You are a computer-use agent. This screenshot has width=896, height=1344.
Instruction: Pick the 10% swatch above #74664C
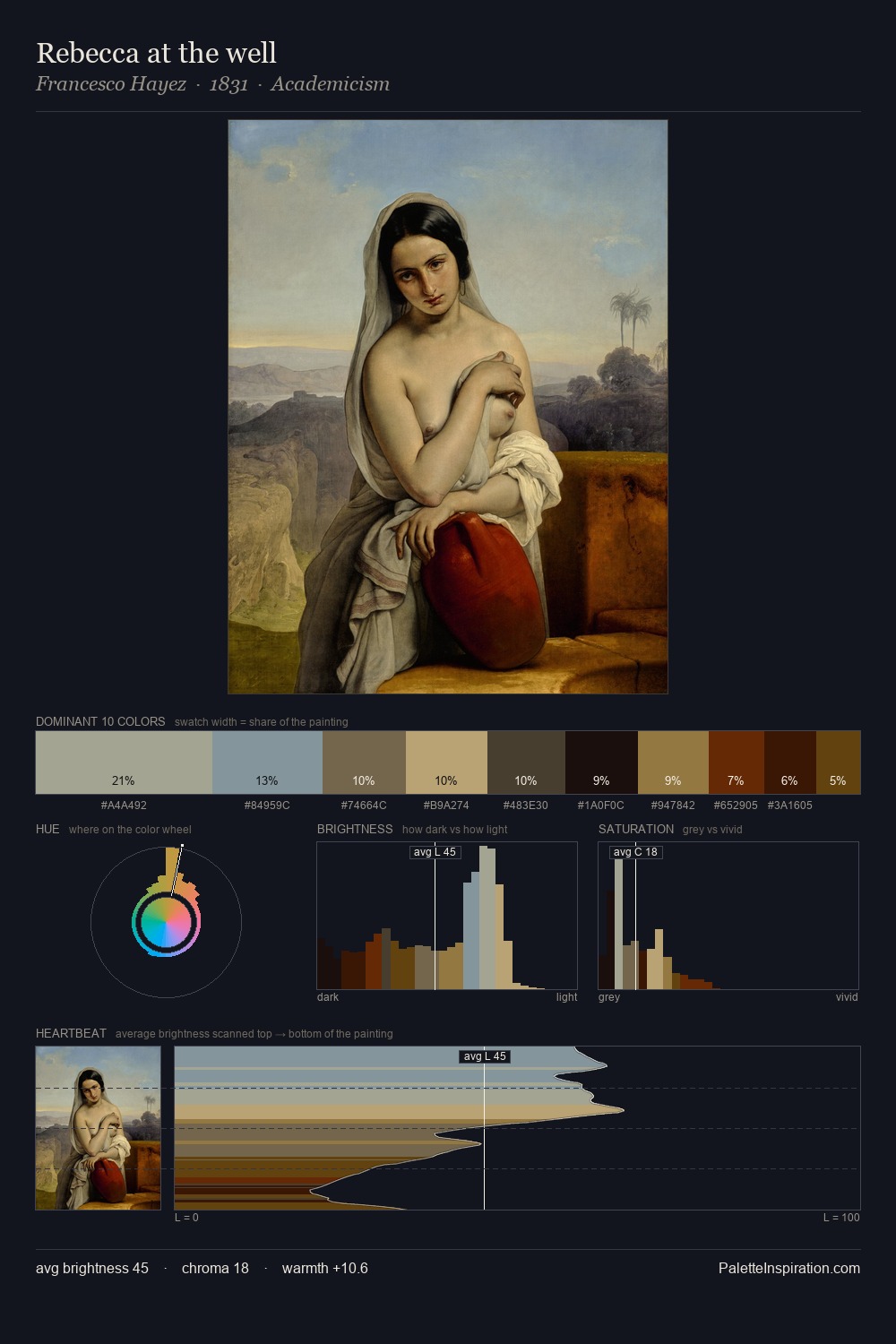(x=364, y=762)
